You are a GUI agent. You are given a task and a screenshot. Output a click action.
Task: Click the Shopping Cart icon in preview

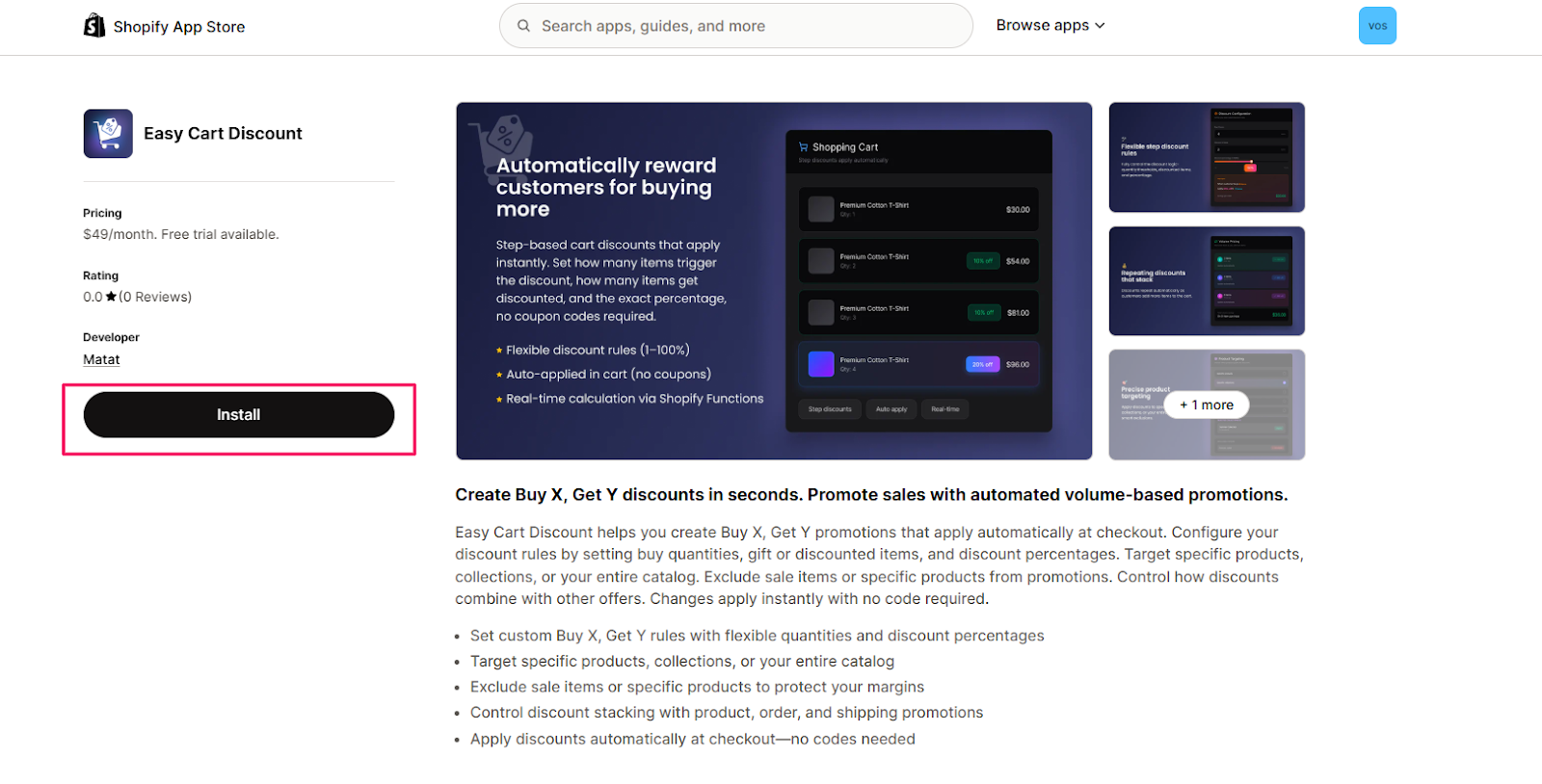[x=803, y=147]
